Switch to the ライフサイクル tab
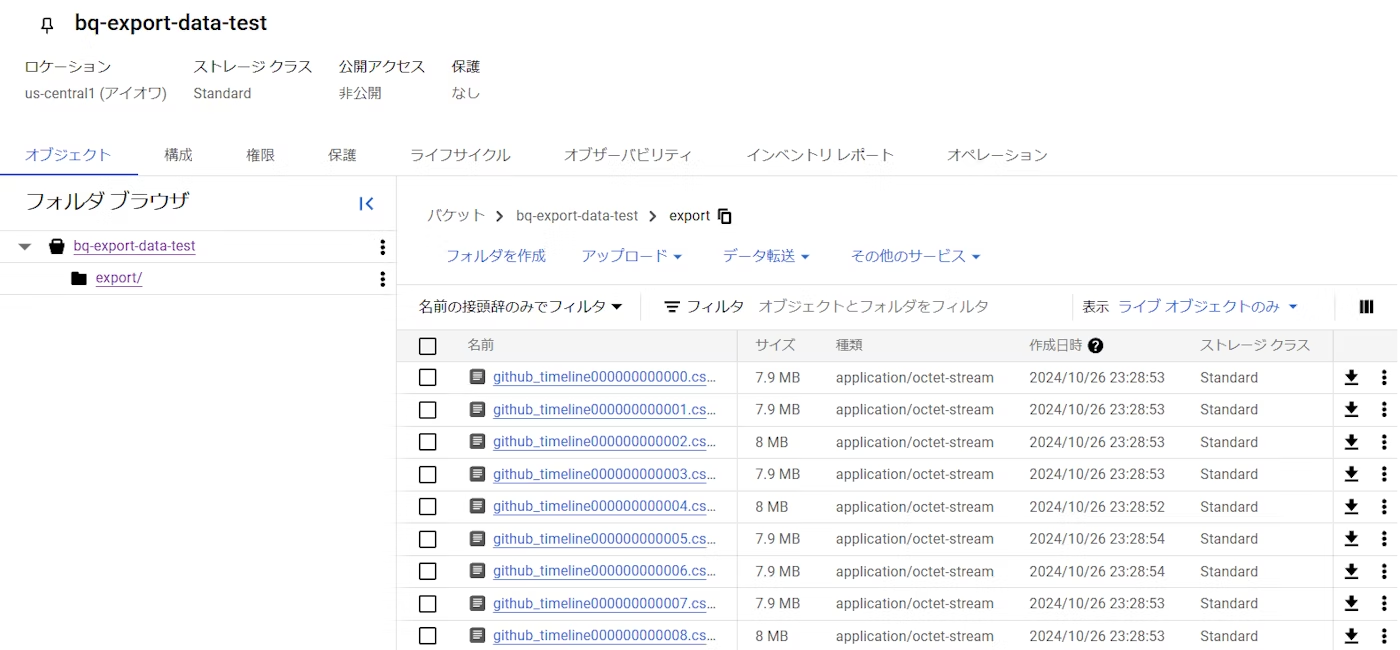This screenshot has height=650, width=1400. point(460,155)
